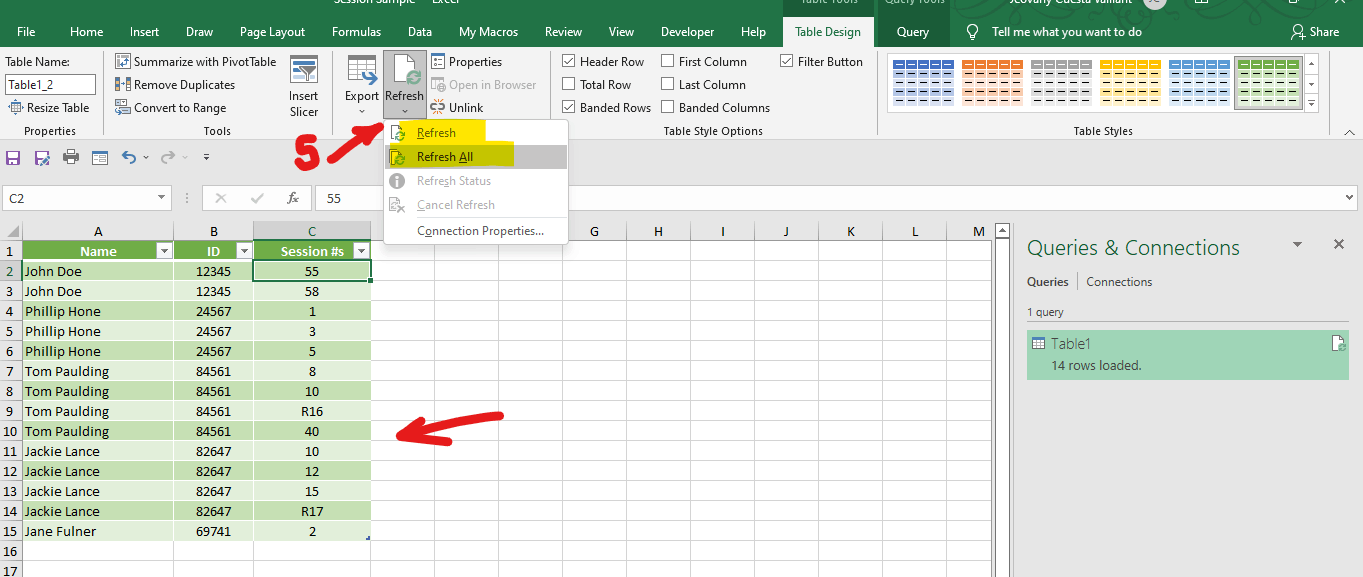Click the Open in Browser option
The image size is (1363, 577).
click(484, 85)
